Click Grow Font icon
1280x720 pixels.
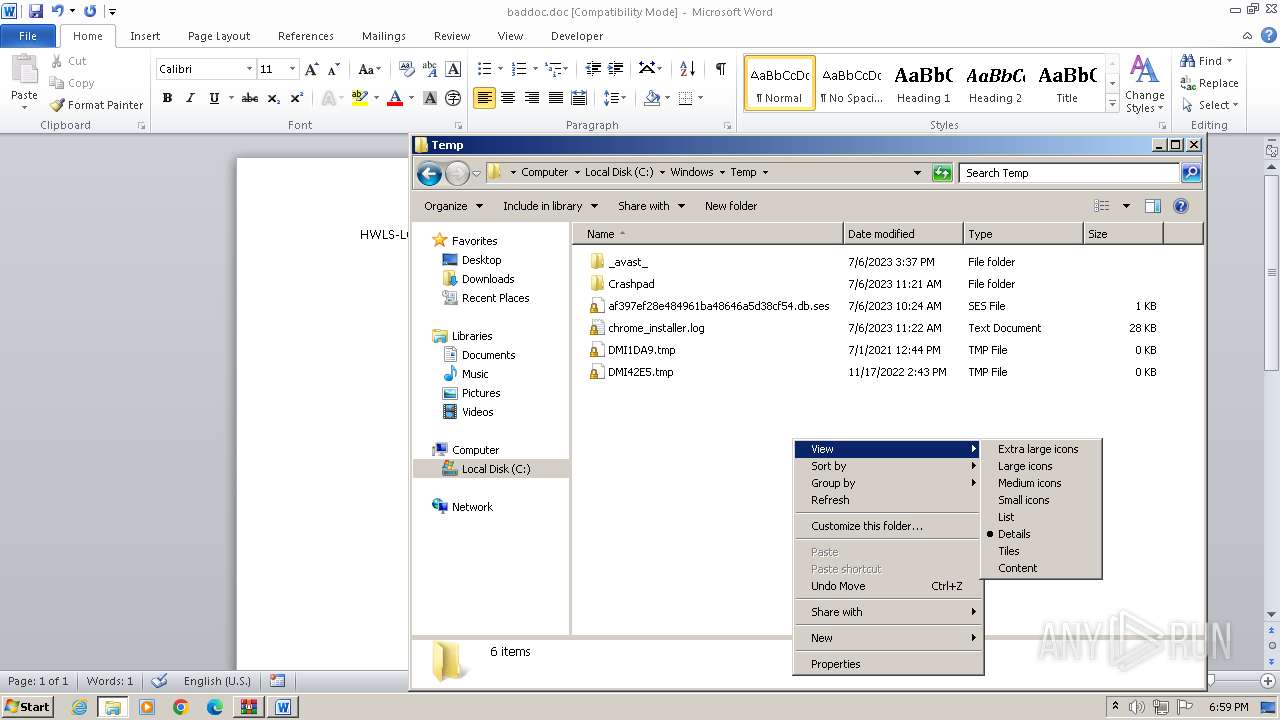coord(312,69)
